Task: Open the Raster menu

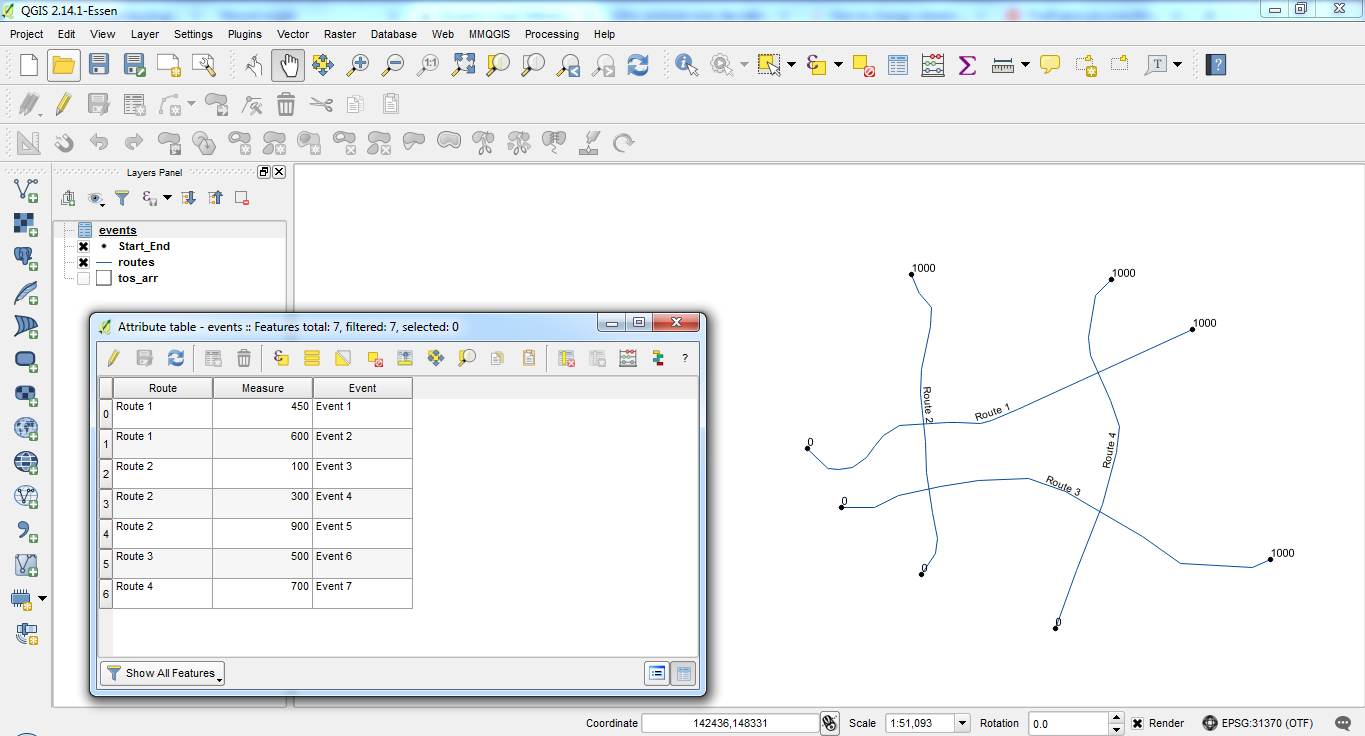Action: pos(340,34)
